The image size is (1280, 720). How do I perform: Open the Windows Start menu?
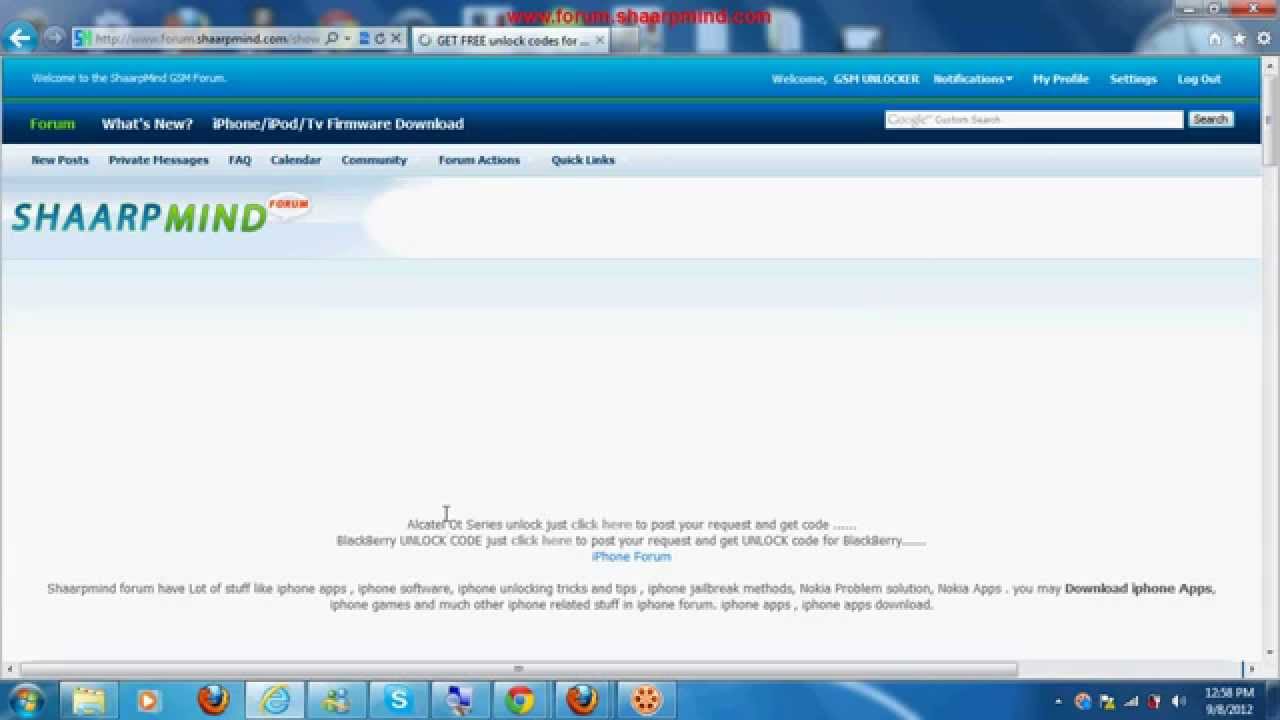[x=27, y=700]
